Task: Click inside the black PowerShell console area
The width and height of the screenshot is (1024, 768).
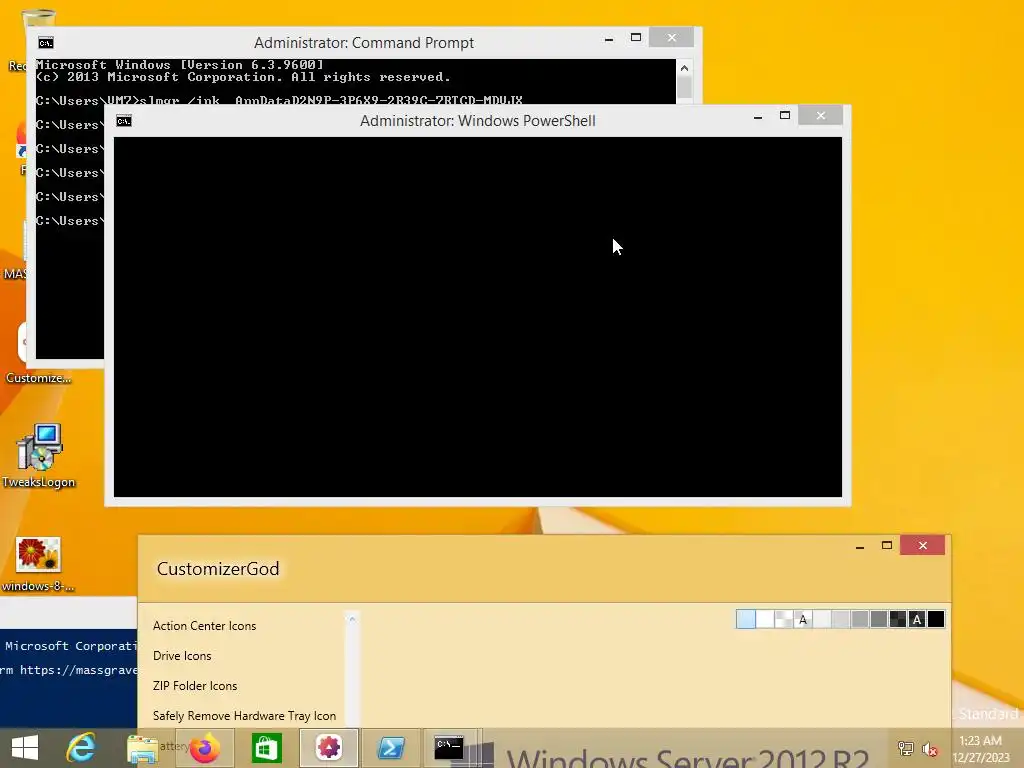Action: [x=477, y=317]
